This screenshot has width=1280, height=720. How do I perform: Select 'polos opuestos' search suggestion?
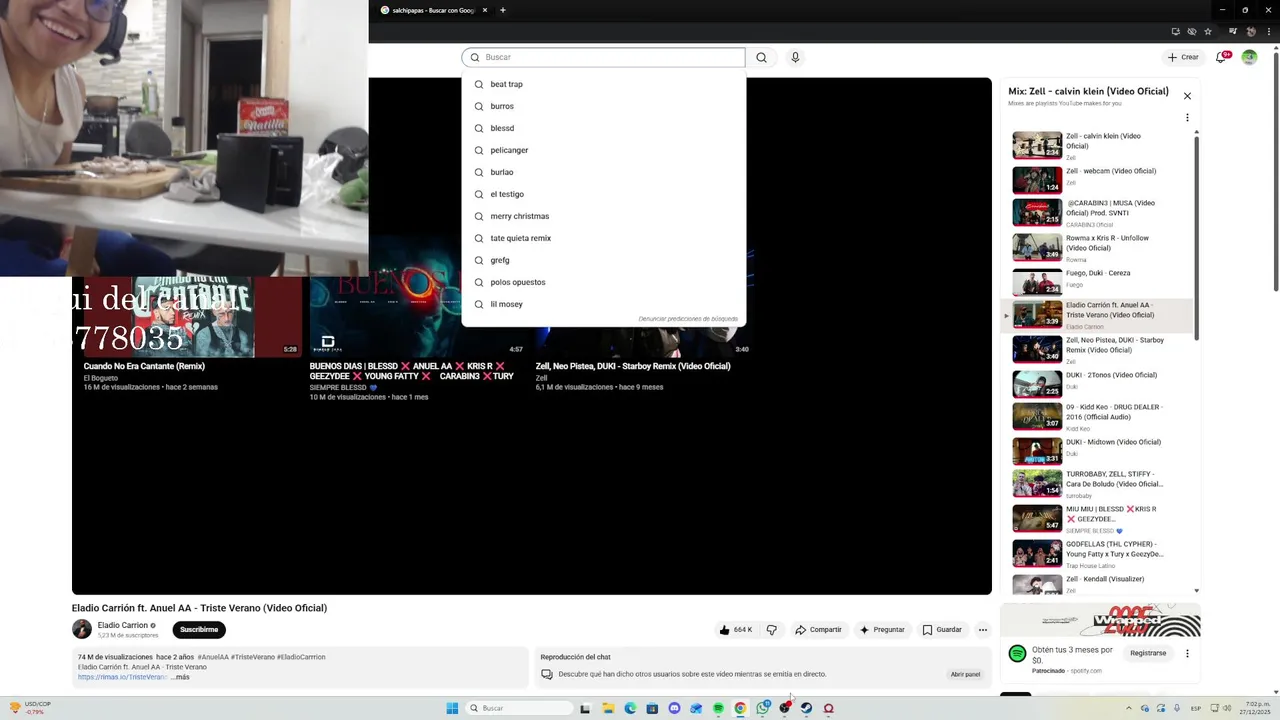[603, 282]
